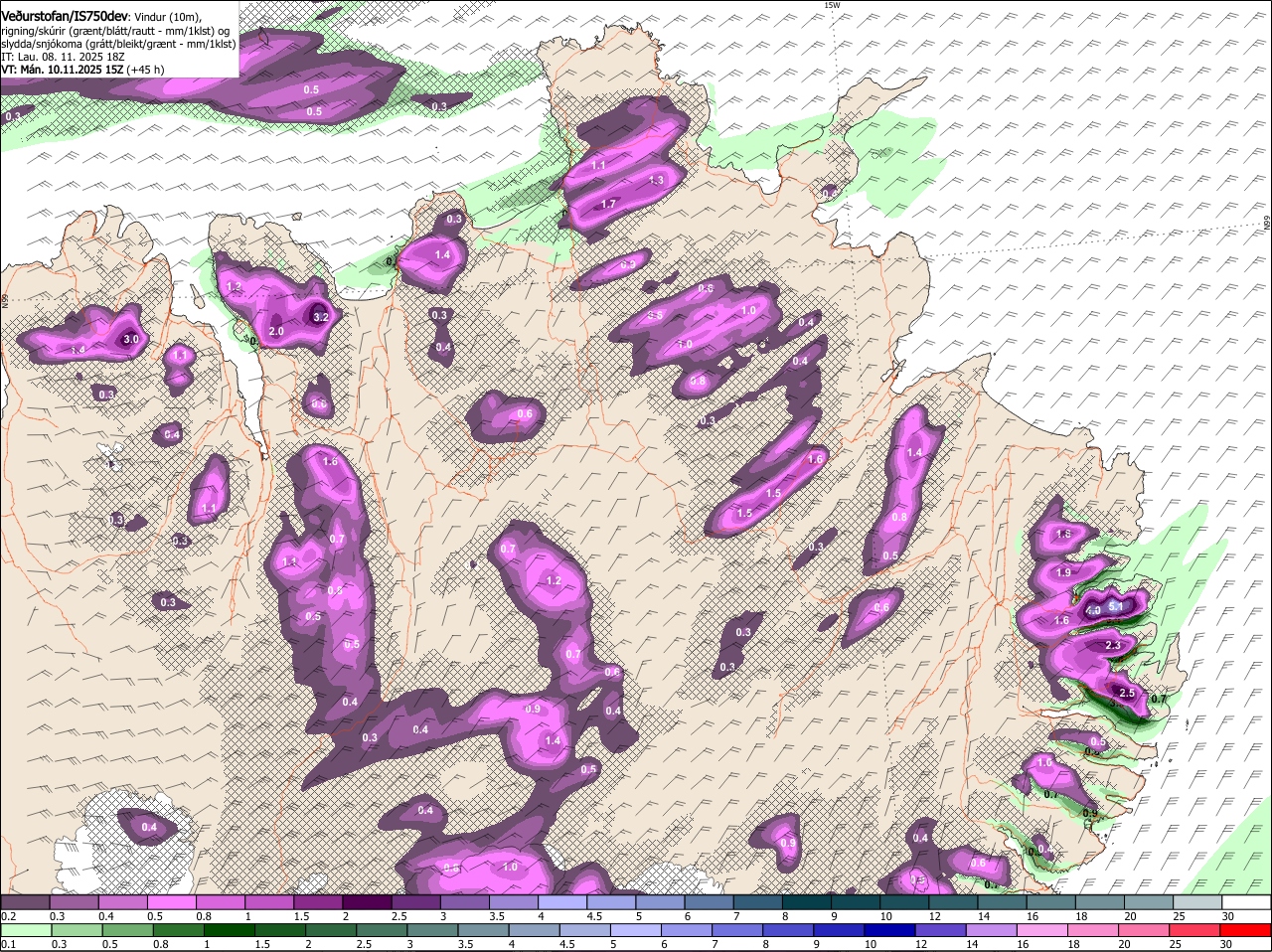Click the 3.0 precipitation value on map

(130, 340)
